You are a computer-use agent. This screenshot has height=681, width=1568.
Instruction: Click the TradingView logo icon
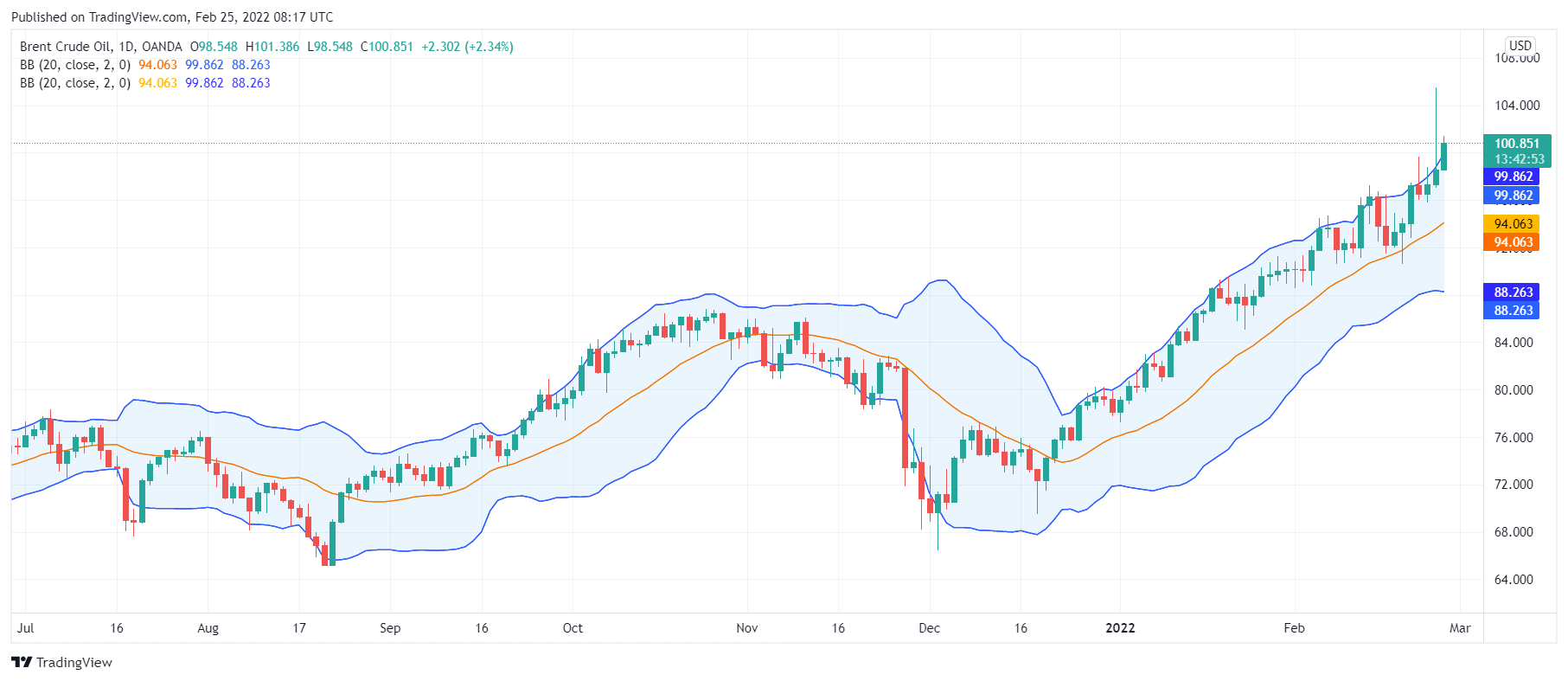pos(22,662)
